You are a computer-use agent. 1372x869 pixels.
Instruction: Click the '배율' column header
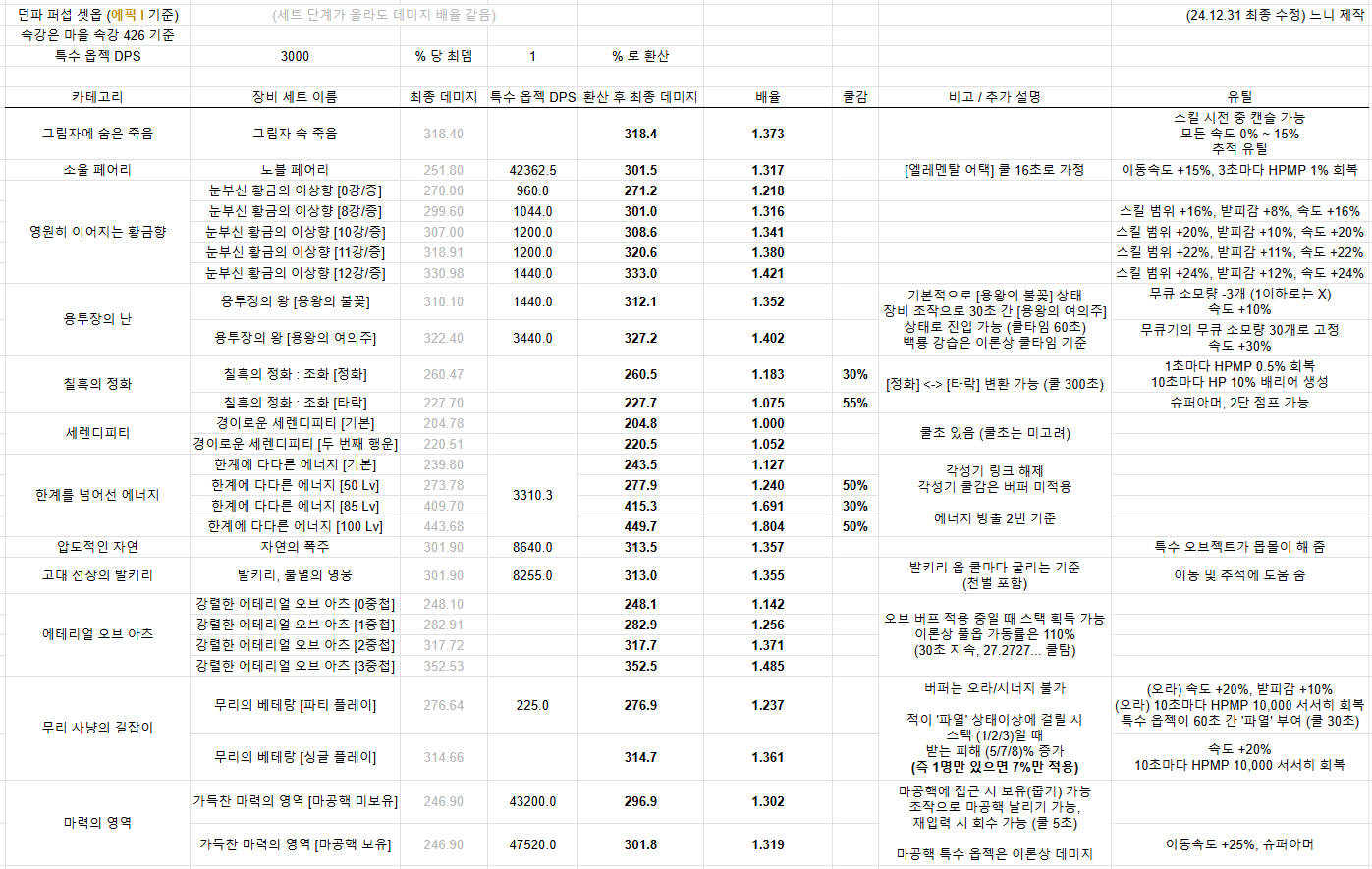[x=767, y=97]
